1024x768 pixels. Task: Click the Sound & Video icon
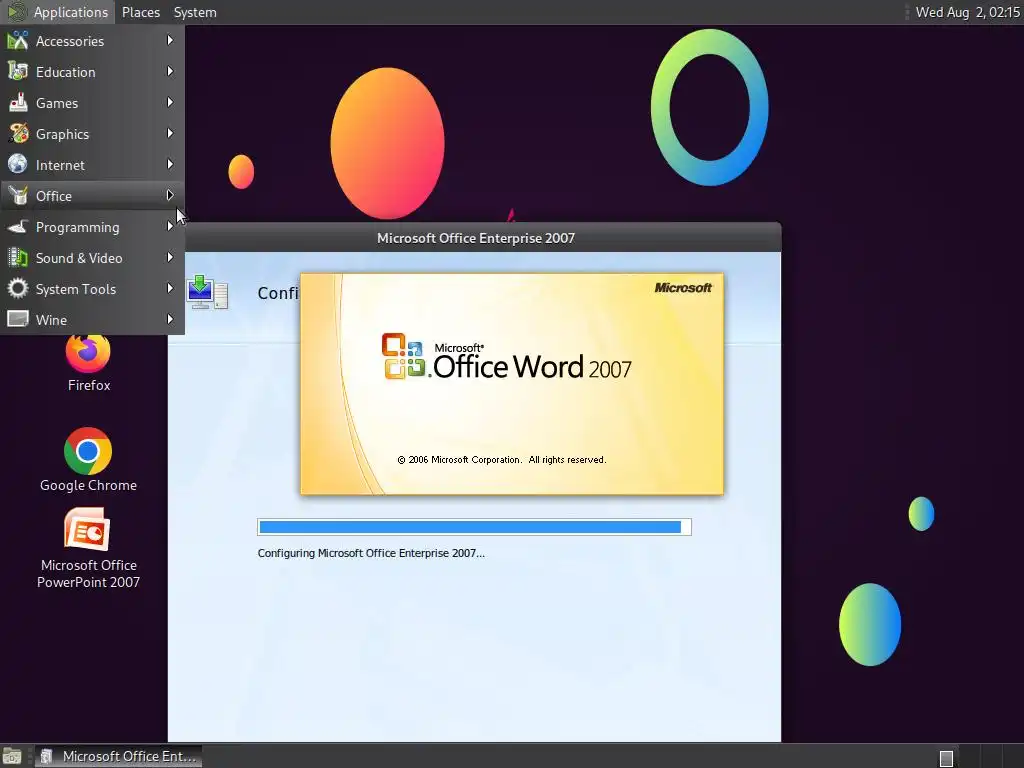click(18, 258)
